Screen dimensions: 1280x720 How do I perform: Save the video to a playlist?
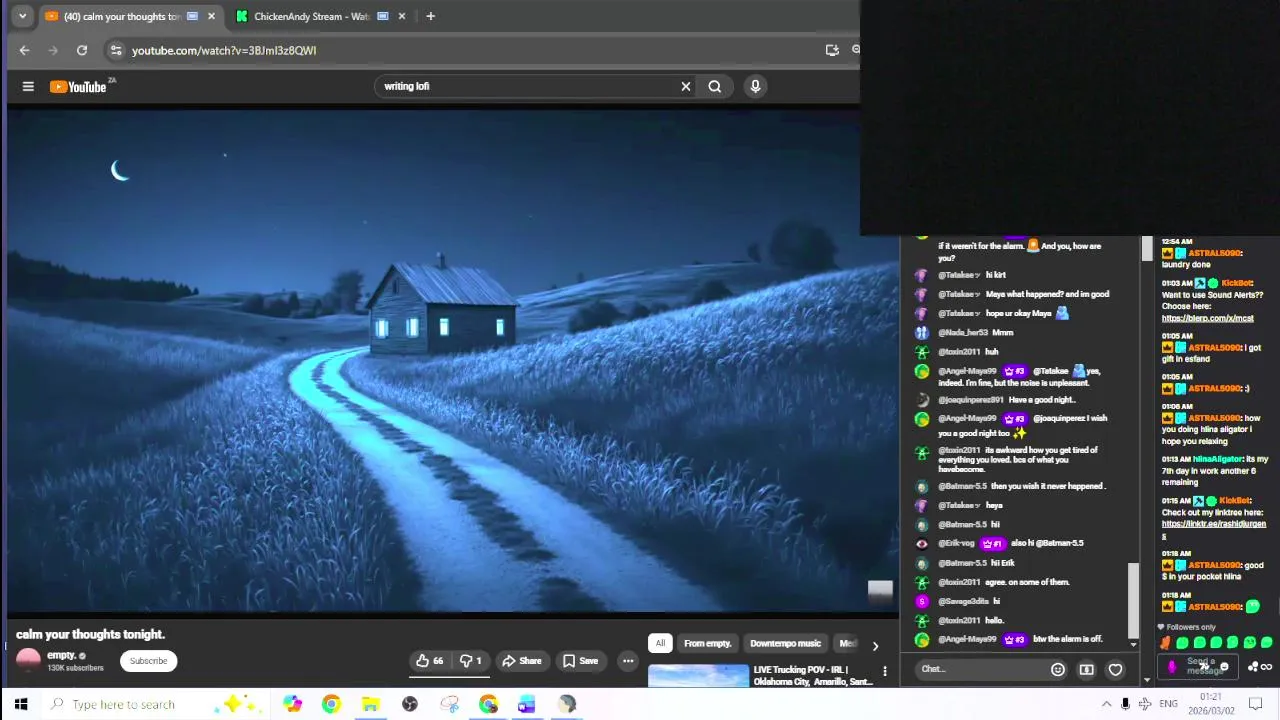pyautogui.click(x=580, y=661)
